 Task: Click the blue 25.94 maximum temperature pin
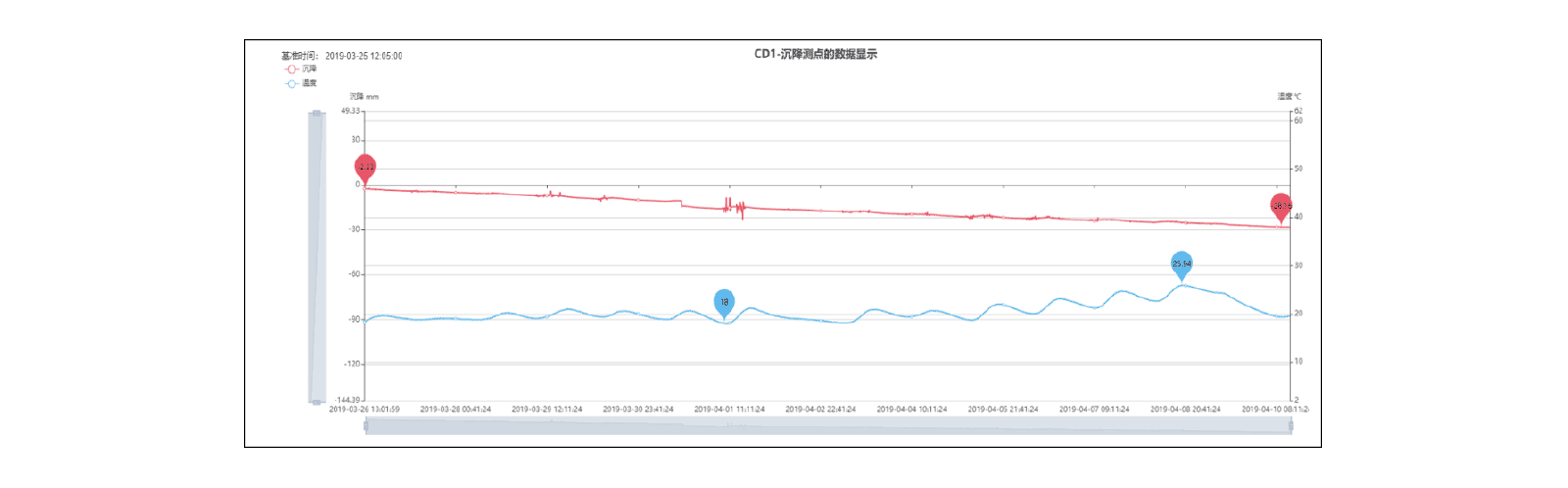pyautogui.click(x=1182, y=263)
